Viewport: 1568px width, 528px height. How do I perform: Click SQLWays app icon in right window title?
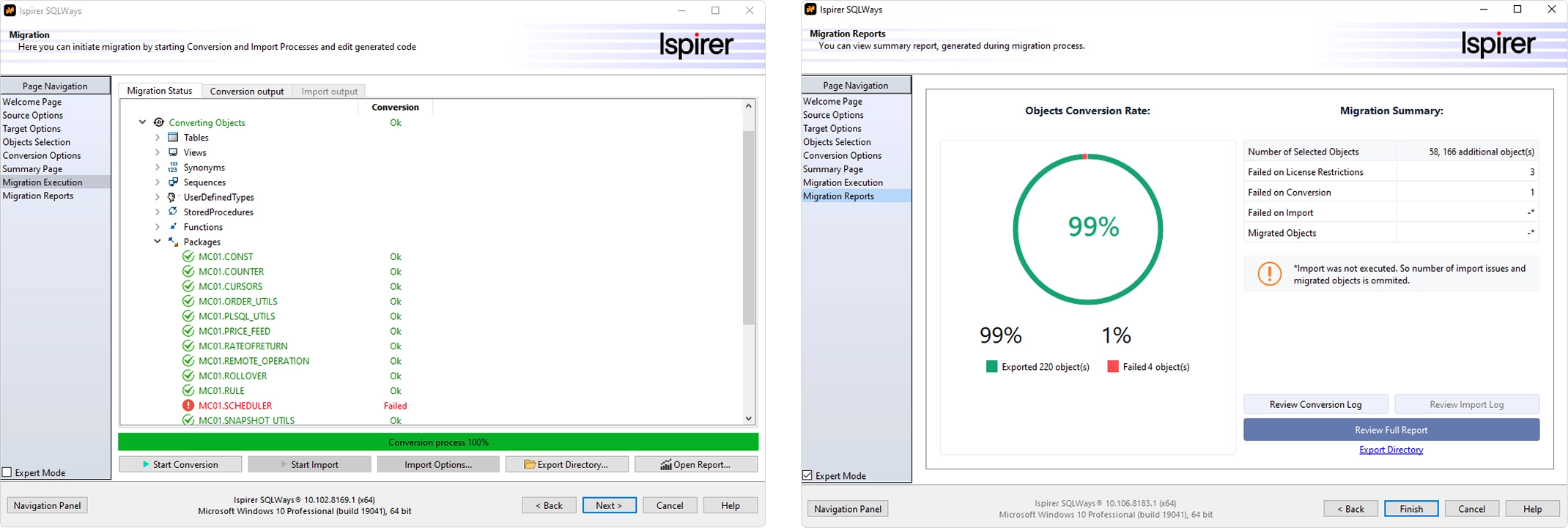[x=810, y=10]
